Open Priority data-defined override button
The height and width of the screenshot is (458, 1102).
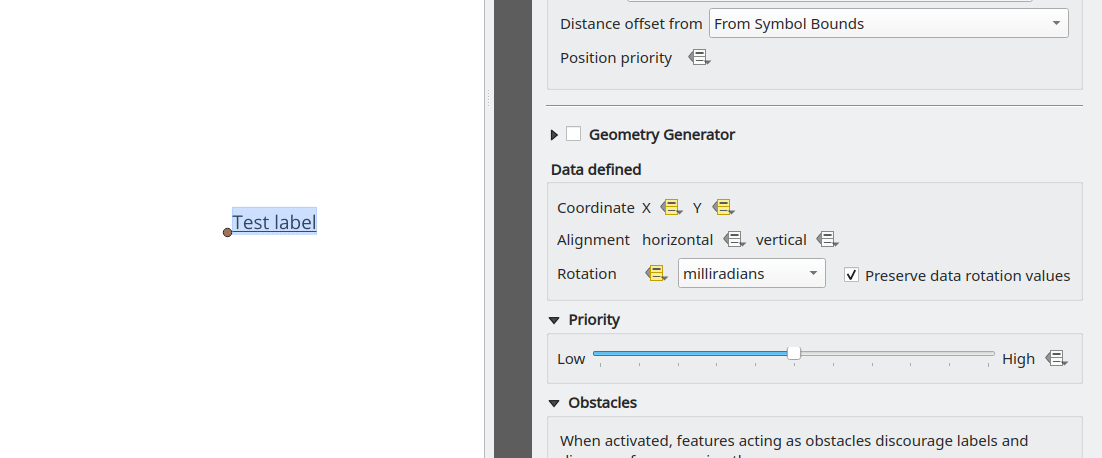pyautogui.click(x=1056, y=358)
